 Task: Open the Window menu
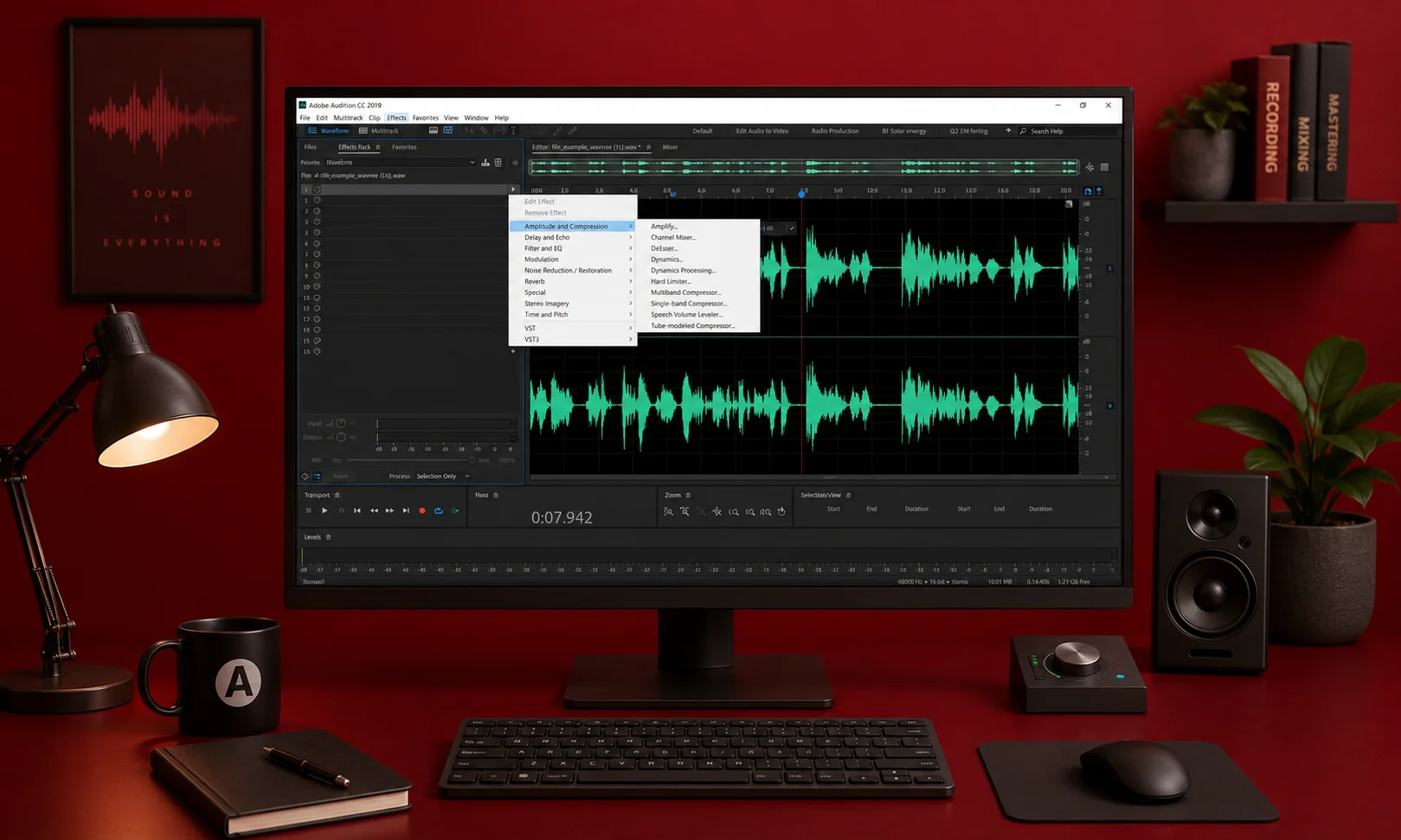pos(476,118)
